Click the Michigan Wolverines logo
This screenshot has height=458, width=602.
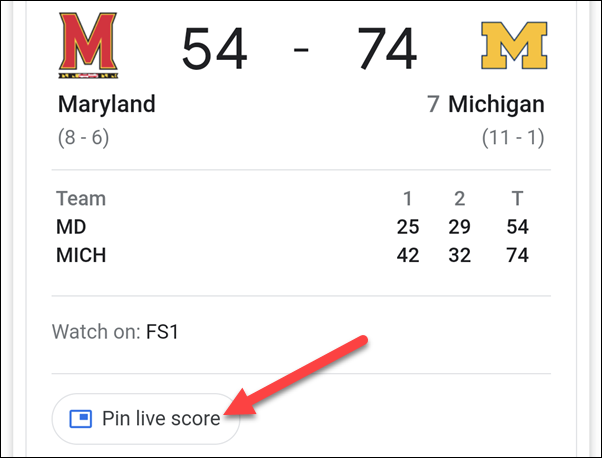tap(514, 45)
